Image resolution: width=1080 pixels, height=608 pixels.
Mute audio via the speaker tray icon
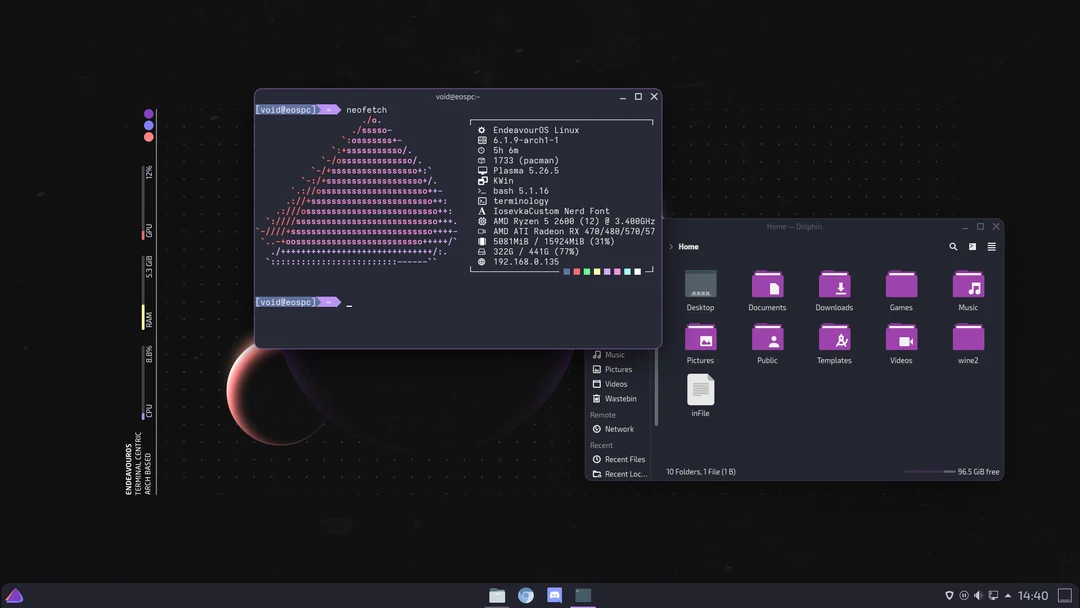(977, 595)
